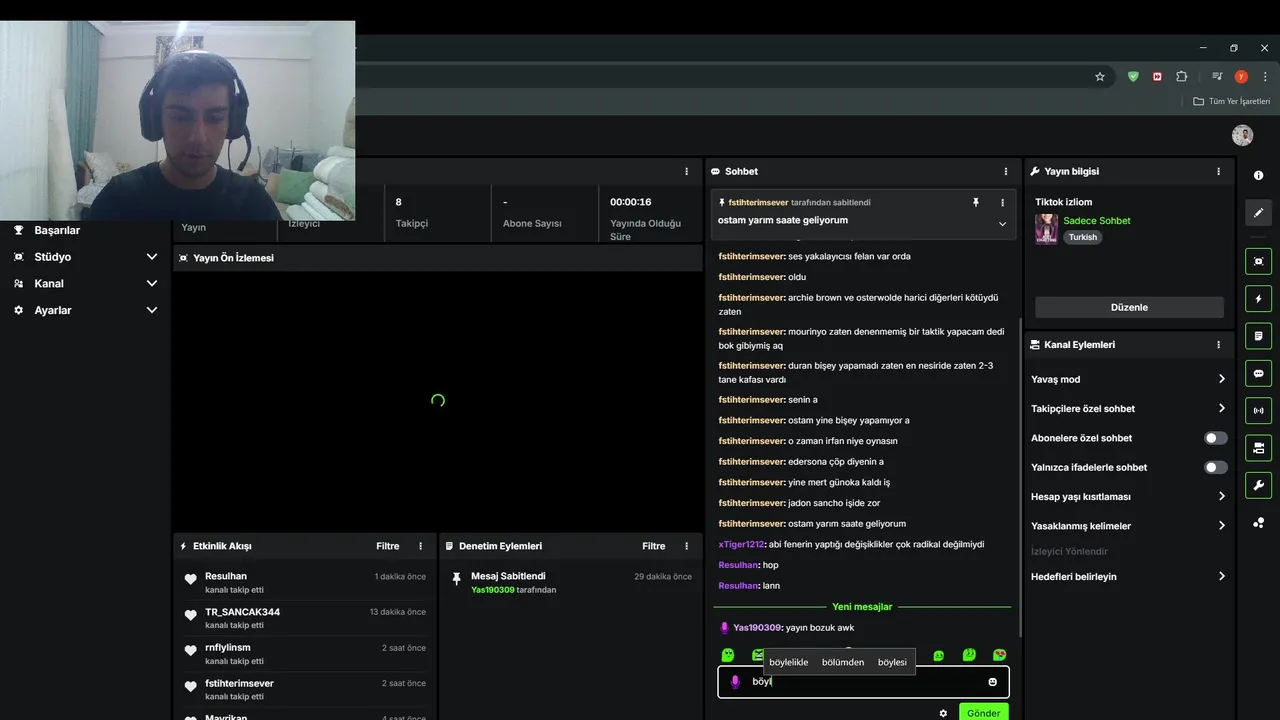Toggle the channel actions icon in sidebar

coord(1258,447)
